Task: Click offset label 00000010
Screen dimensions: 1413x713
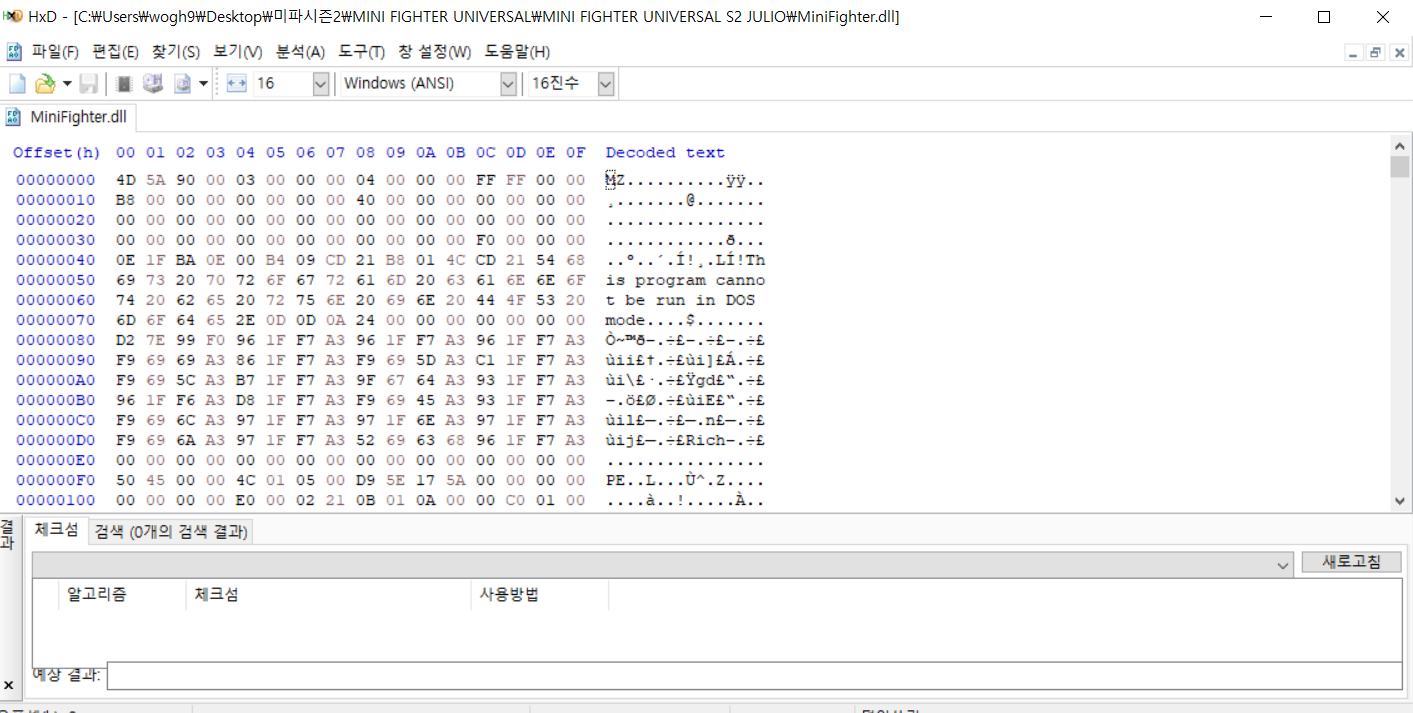Action: [x=56, y=200]
